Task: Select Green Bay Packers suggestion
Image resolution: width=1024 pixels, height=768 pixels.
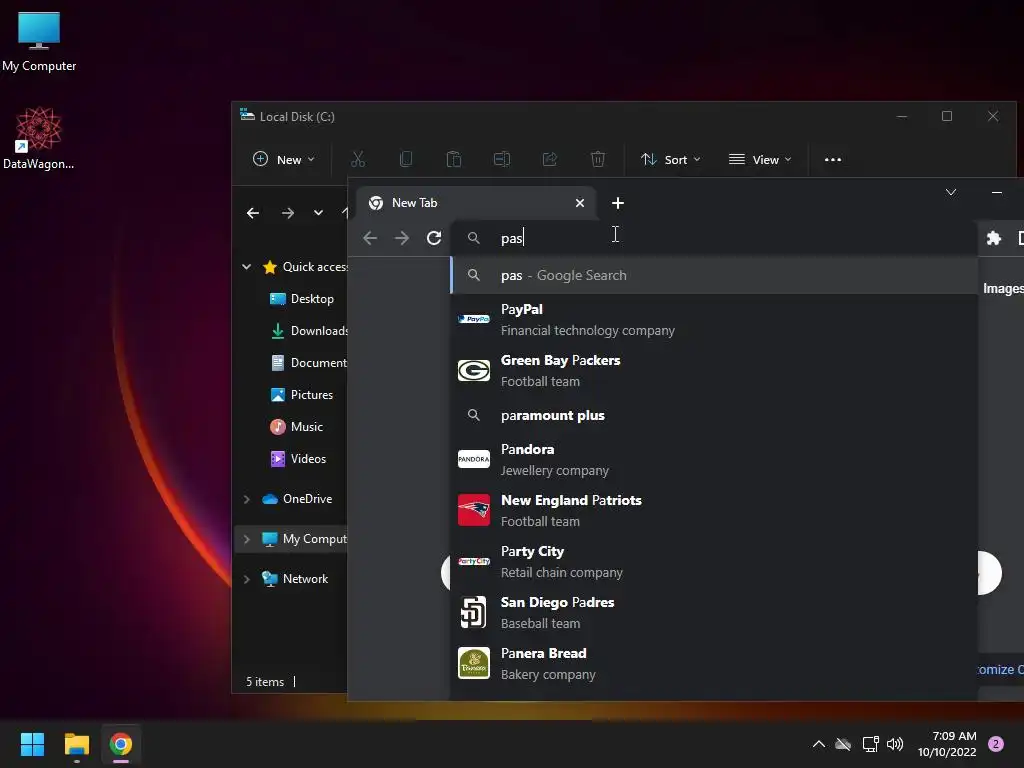Action: tap(714, 370)
